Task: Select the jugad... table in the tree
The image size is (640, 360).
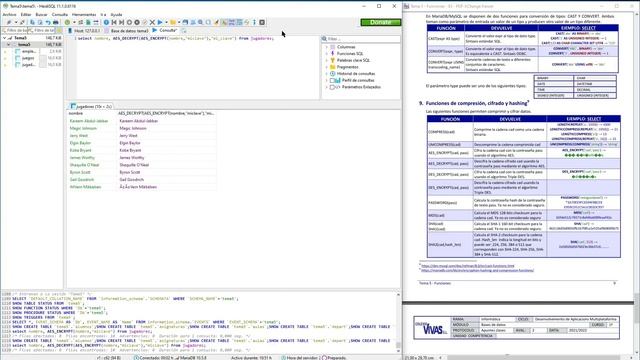Action: [29, 64]
